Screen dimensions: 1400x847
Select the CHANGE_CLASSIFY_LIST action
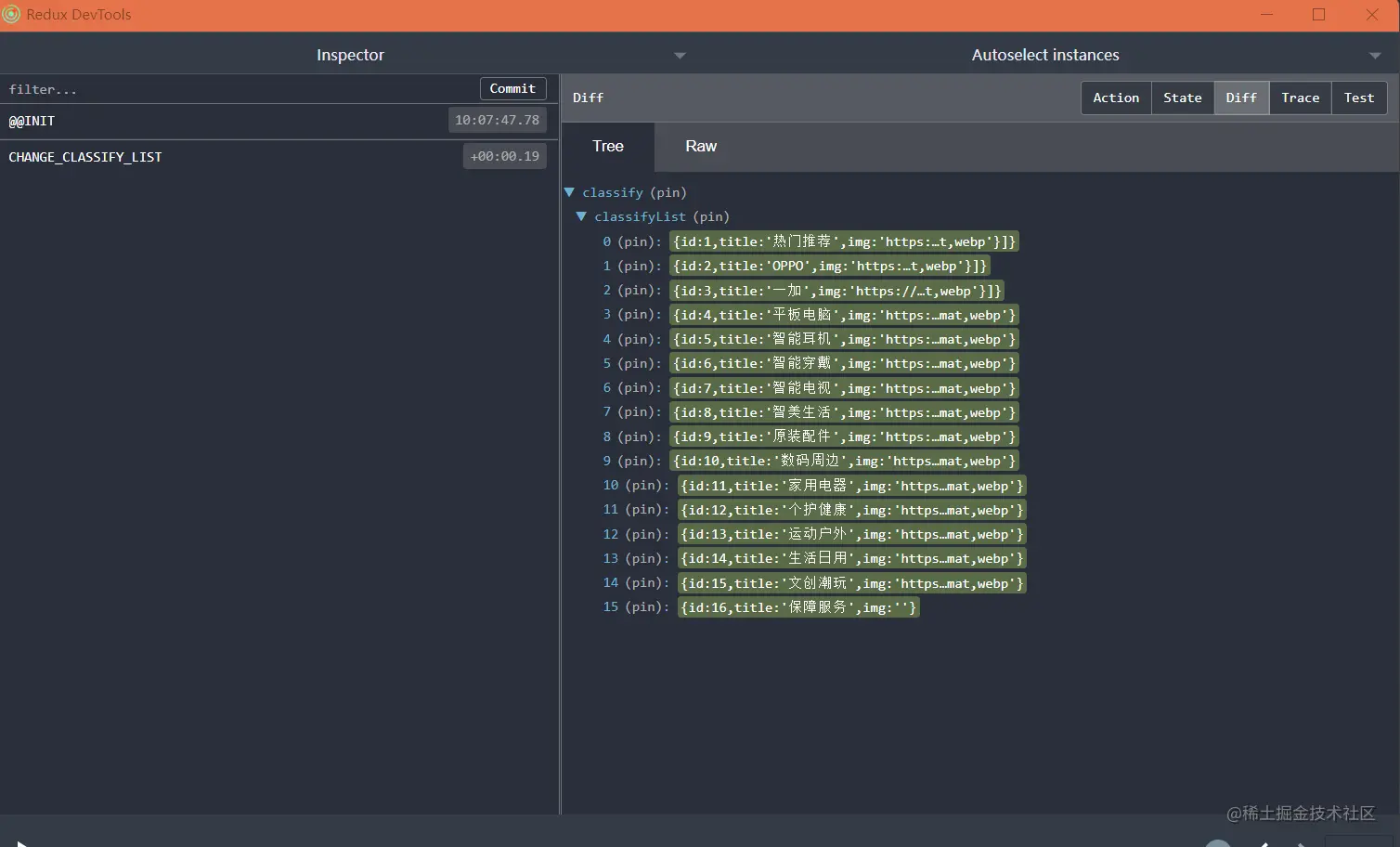pyautogui.click(x=279, y=157)
